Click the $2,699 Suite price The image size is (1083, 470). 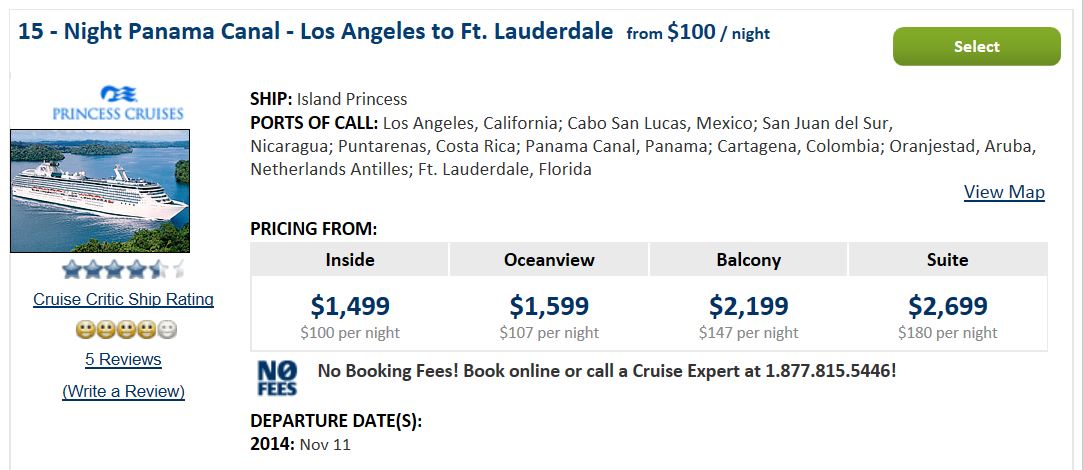[948, 305]
